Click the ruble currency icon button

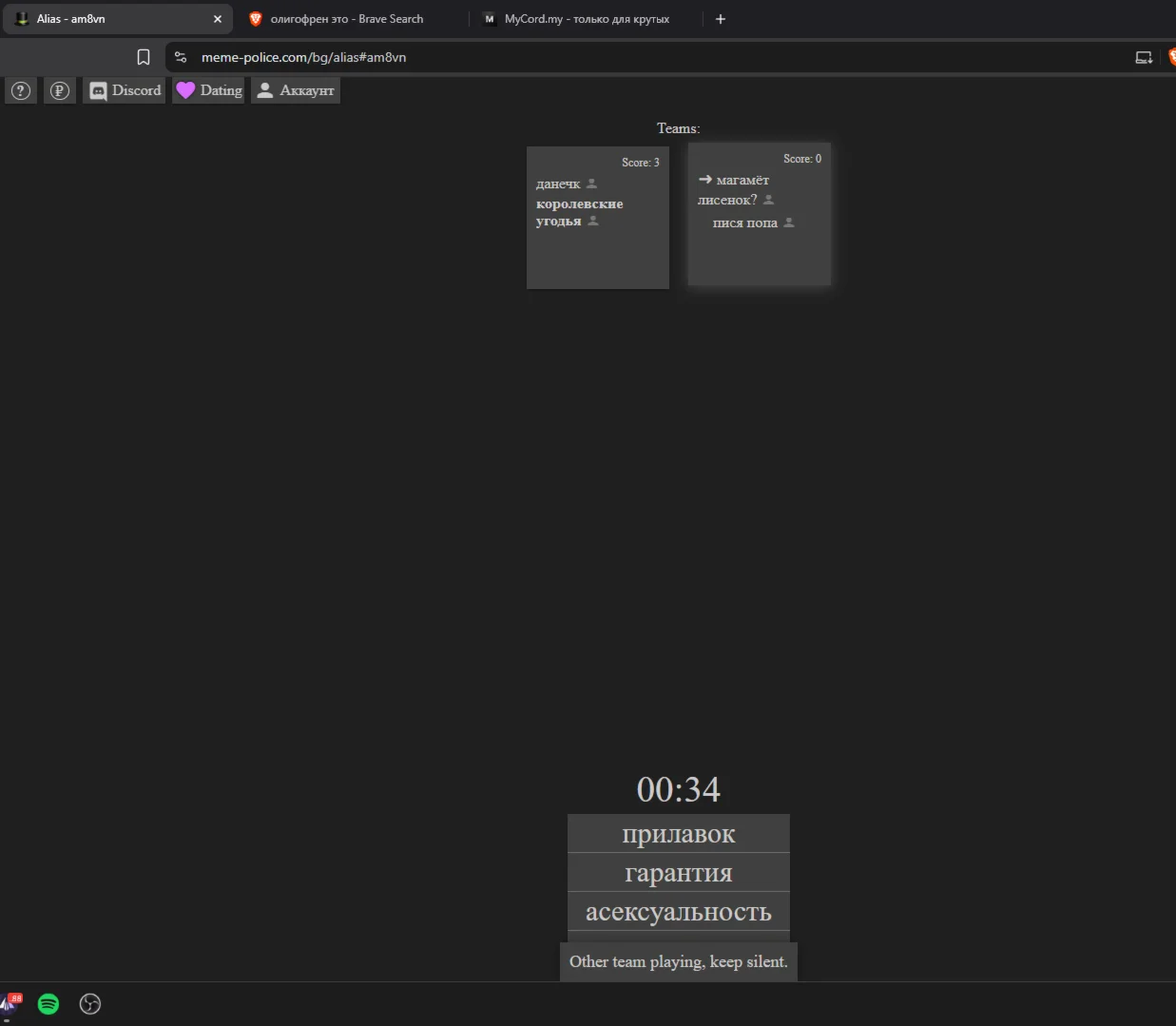click(x=60, y=90)
